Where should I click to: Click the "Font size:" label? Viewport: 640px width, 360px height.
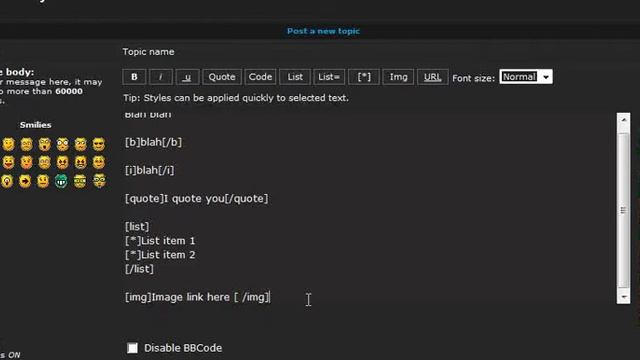coord(473,78)
